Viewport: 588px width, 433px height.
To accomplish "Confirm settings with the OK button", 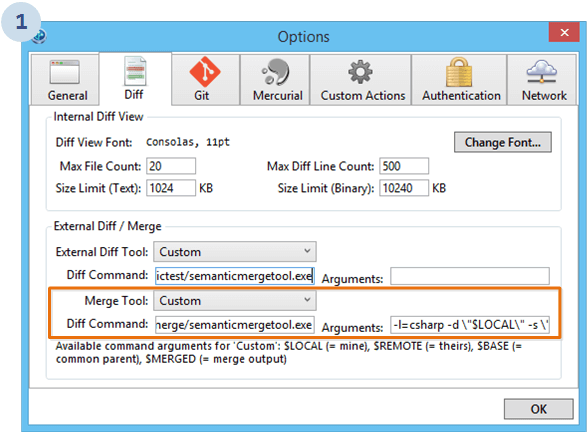I will pyautogui.click(x=538, y=409).
